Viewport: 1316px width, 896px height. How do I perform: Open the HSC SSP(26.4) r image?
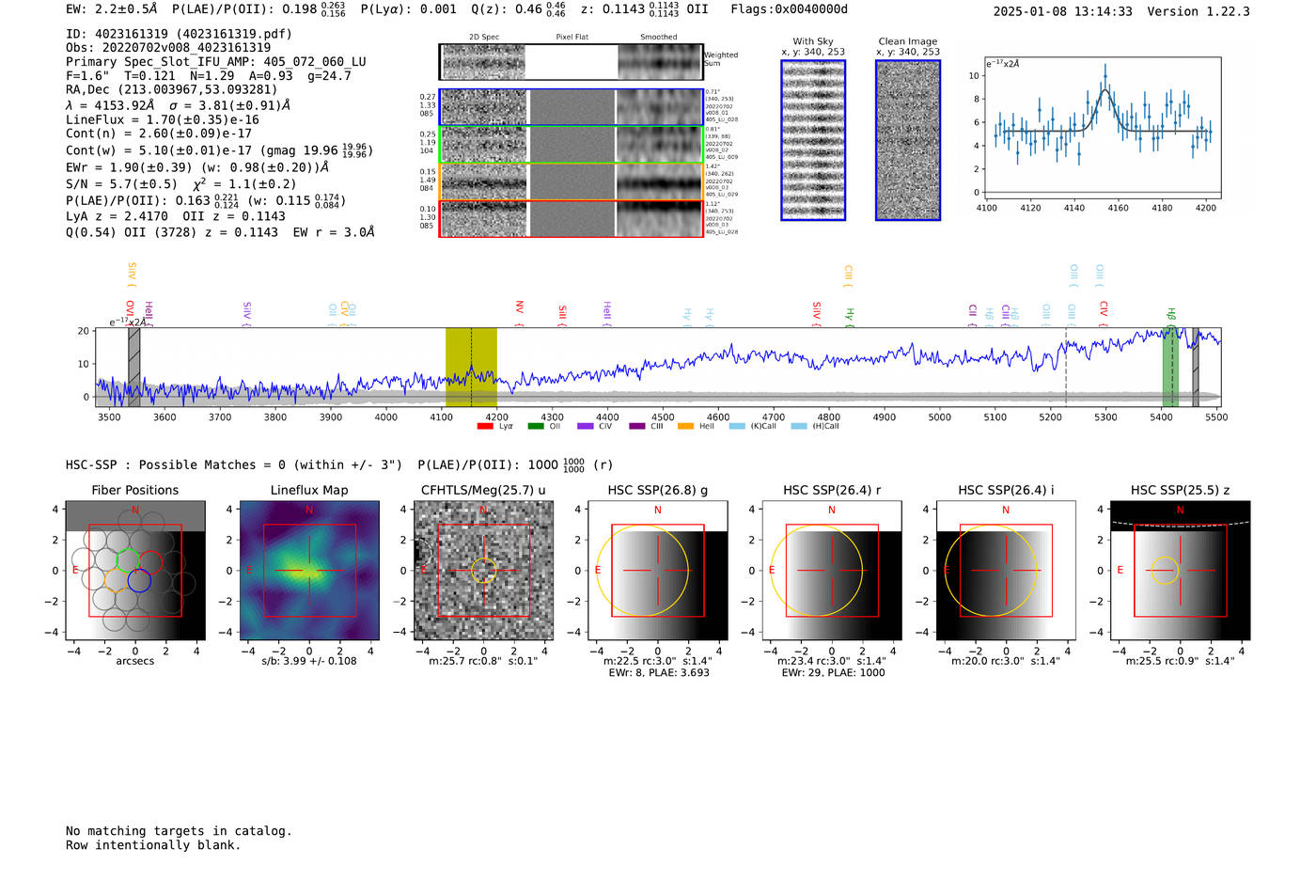tap(832, 571)
